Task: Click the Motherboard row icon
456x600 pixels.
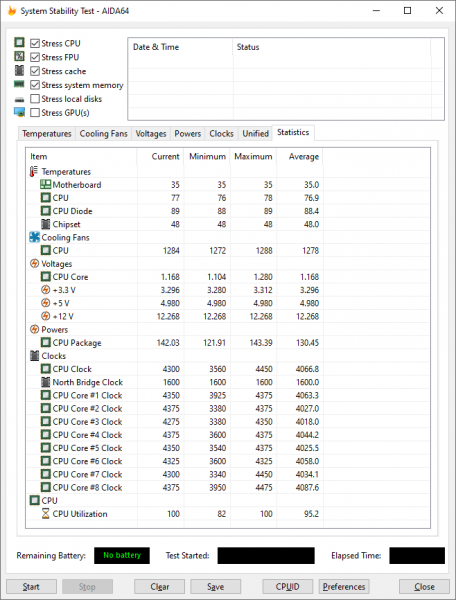Action: click(x=46, y=184)
